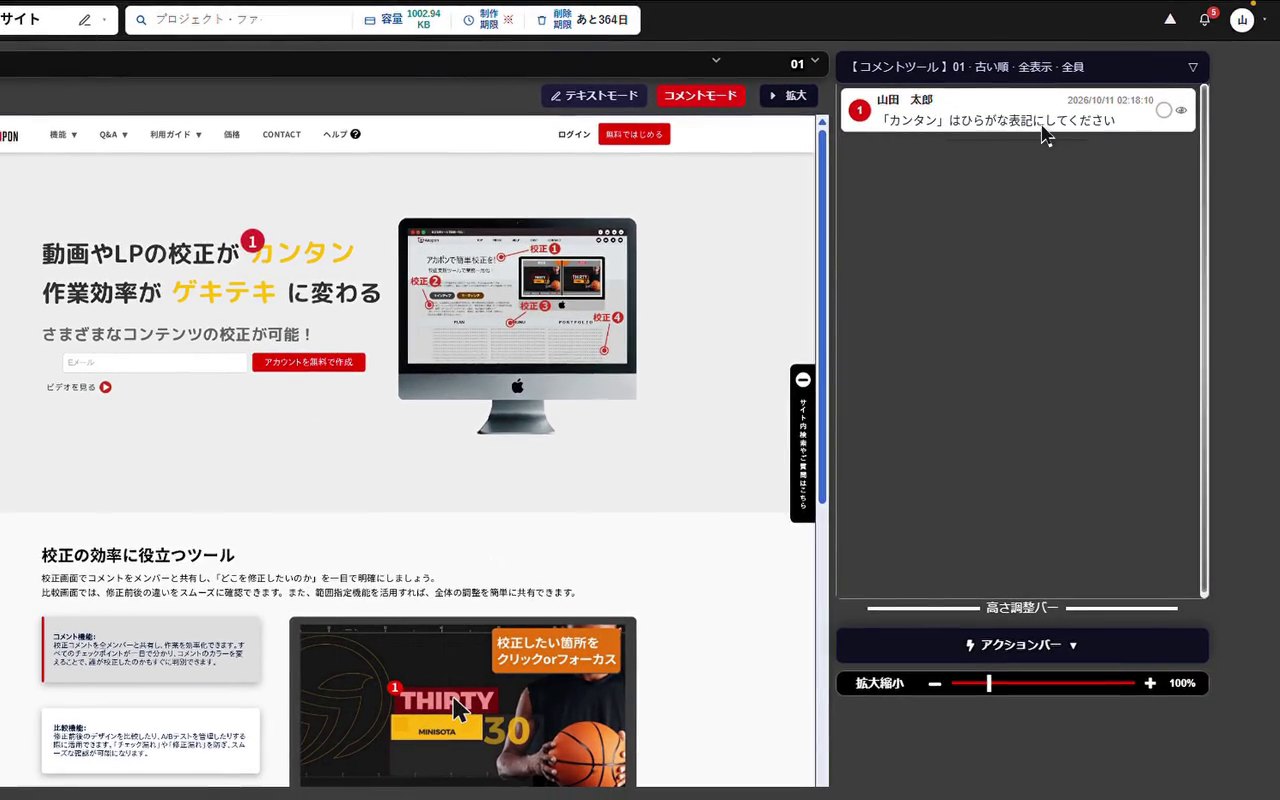Click the webpage vertical scrollbar thumb

click(x=823, y=316)
